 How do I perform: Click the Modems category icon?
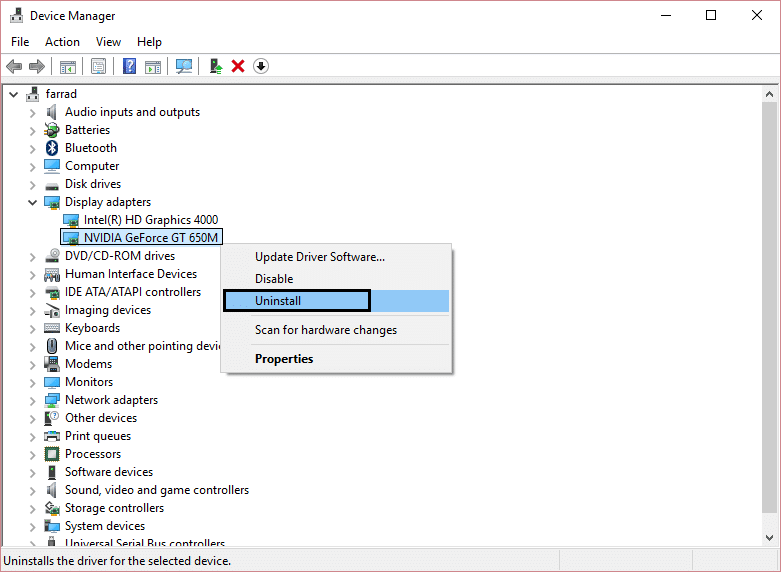(x=52, y=364)
